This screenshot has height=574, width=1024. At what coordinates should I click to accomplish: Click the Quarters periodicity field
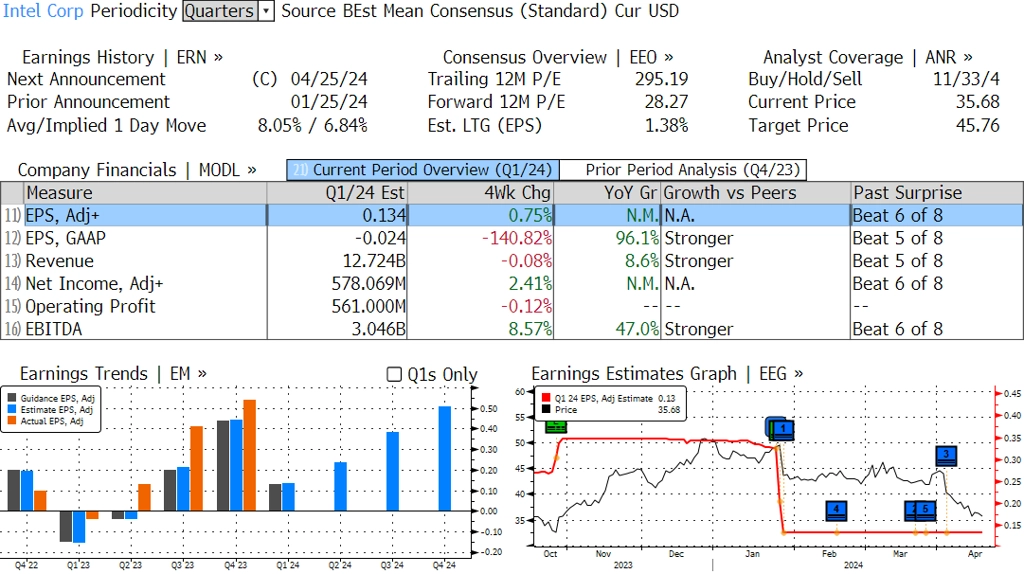click(219, 11)
